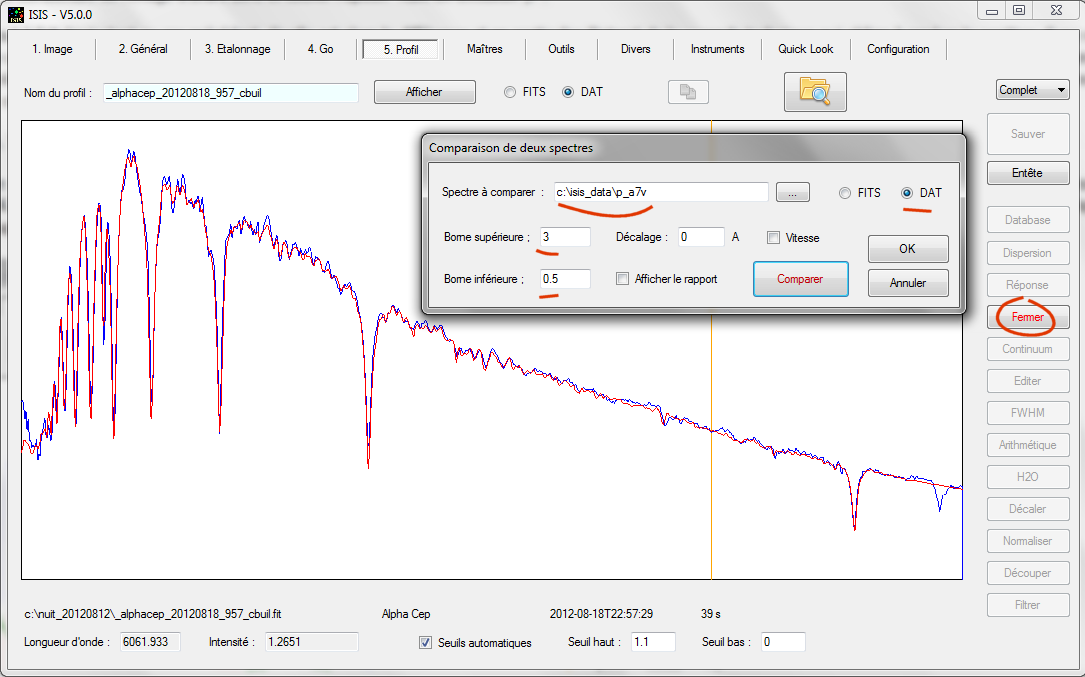This screenshot has height=677, width=1085.
Task: Click the Spectre à comparer path field
Action: coord(661,192)
